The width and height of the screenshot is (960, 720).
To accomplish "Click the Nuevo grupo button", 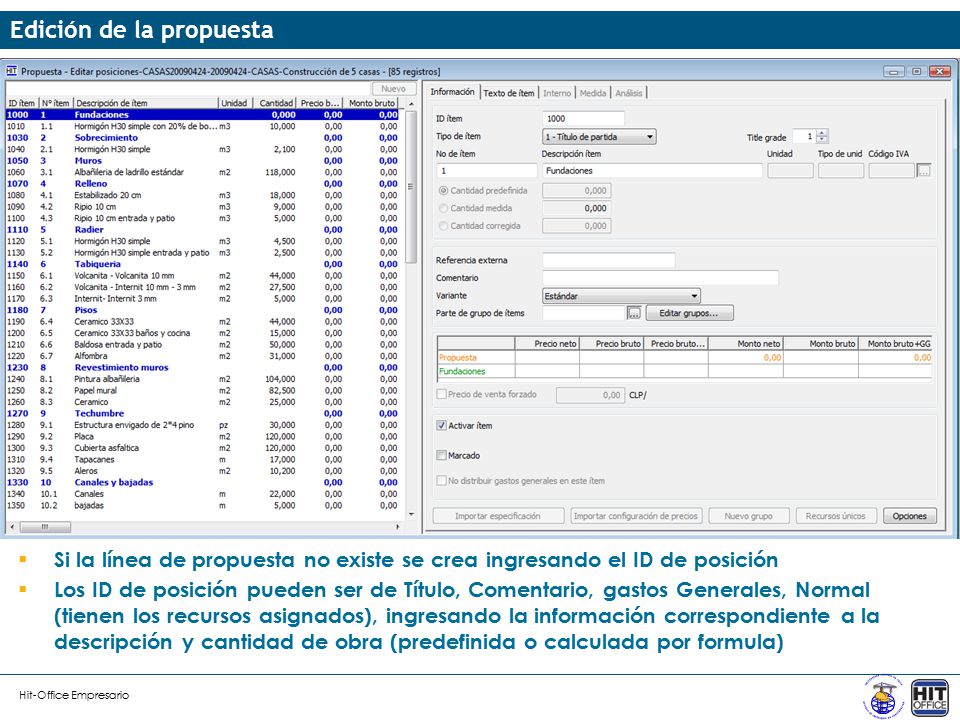I will 748,516.
